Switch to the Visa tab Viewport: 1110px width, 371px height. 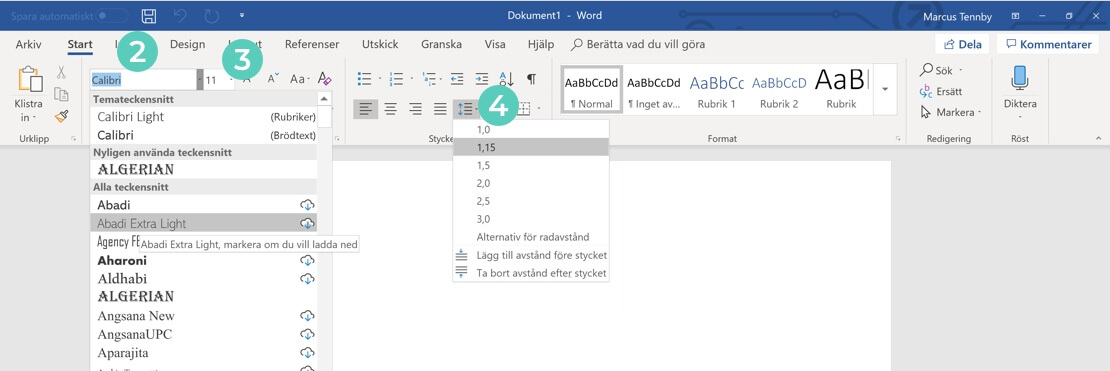(495, 44)
